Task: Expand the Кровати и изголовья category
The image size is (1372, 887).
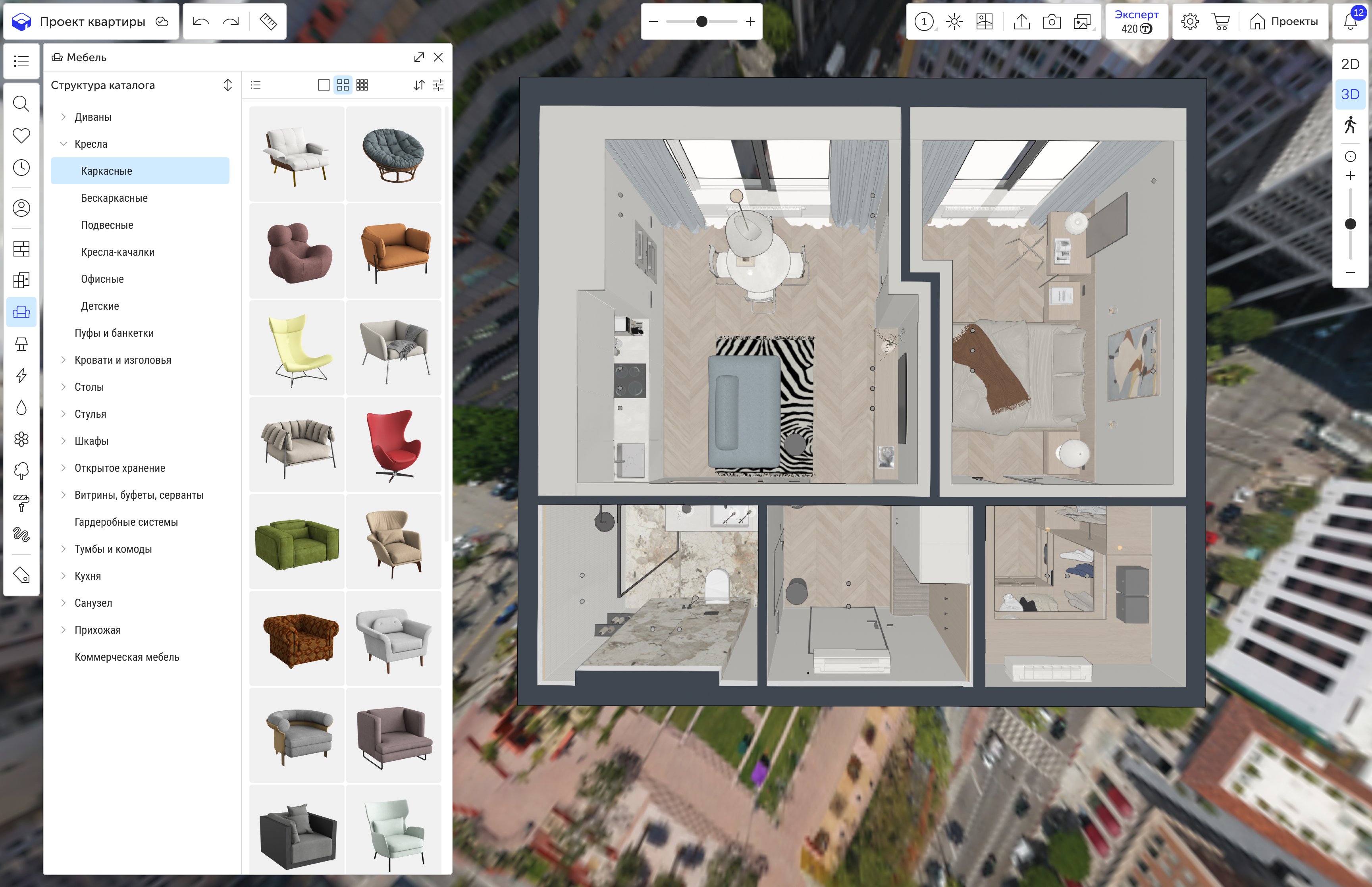Action: (64, 360)
